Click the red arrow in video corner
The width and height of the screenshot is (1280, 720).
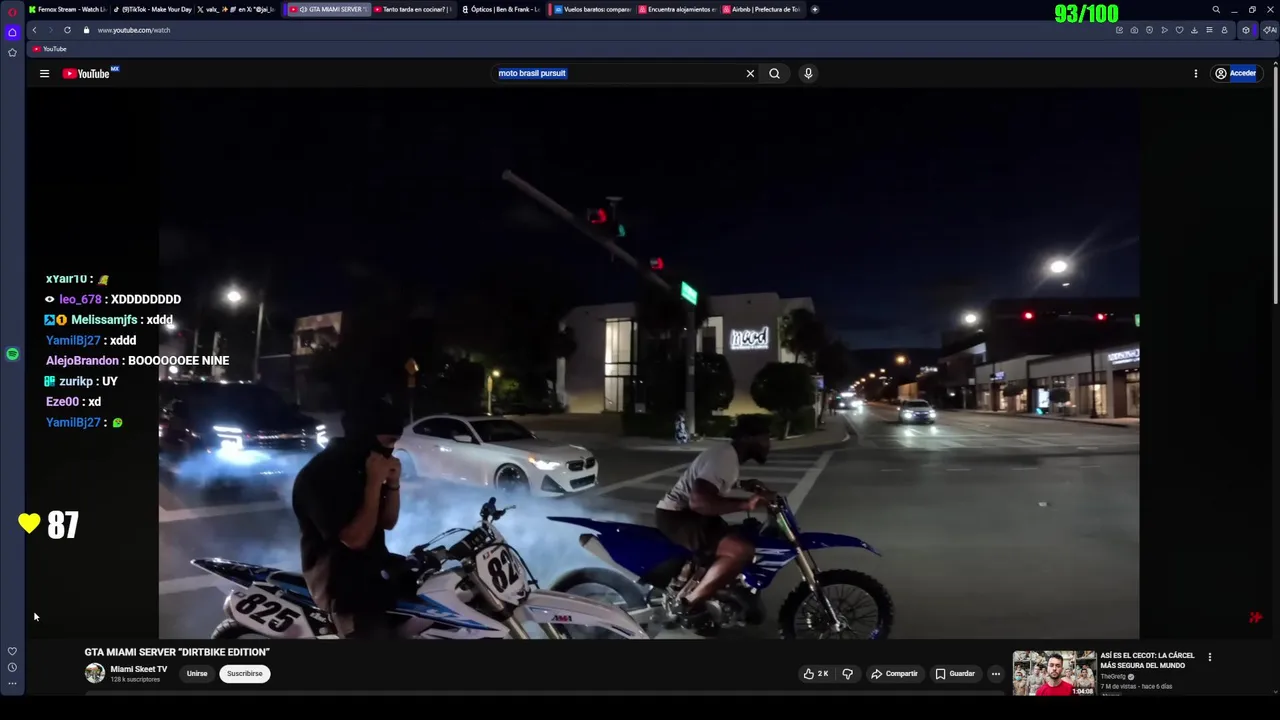[x=1255, y=617]
